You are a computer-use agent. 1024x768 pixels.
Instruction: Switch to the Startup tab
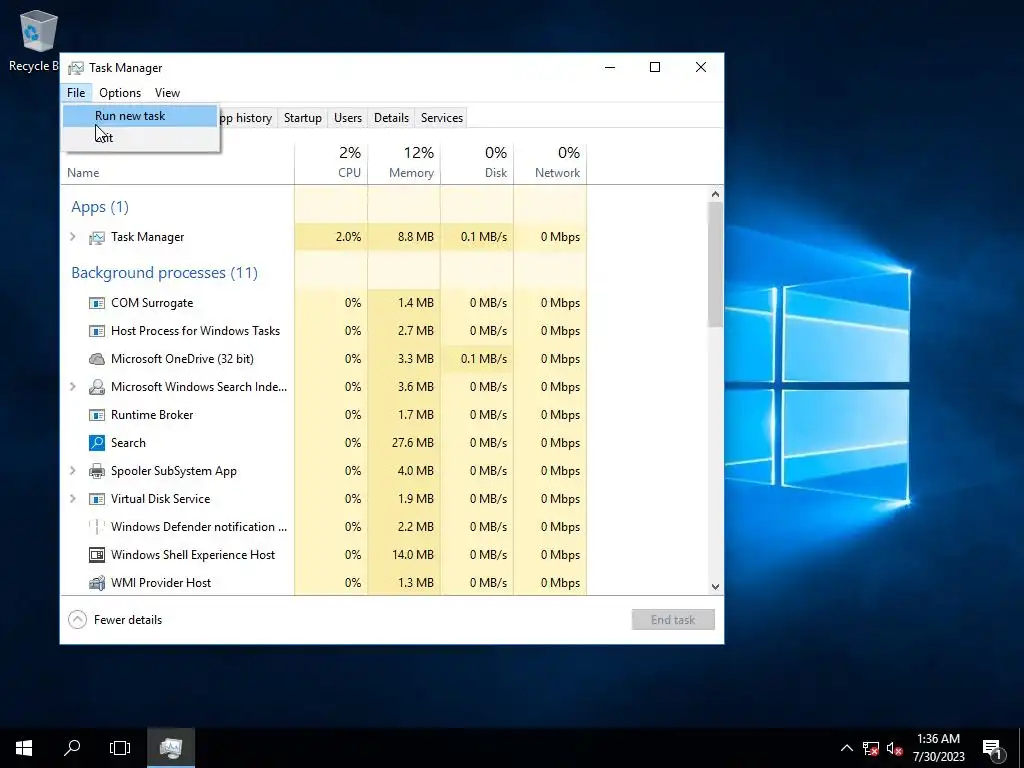[x=303, y=118]
